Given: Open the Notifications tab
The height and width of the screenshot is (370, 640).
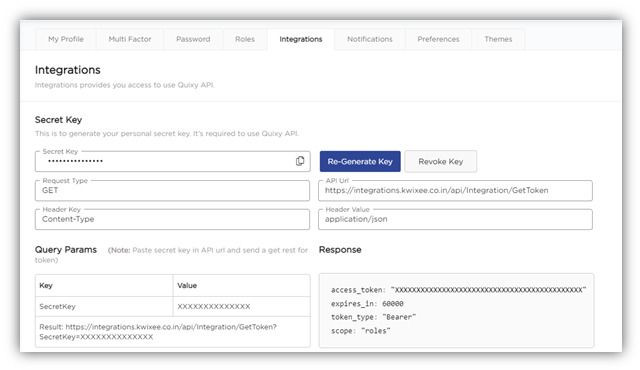Looking at the screenshot, I should 370,39.
